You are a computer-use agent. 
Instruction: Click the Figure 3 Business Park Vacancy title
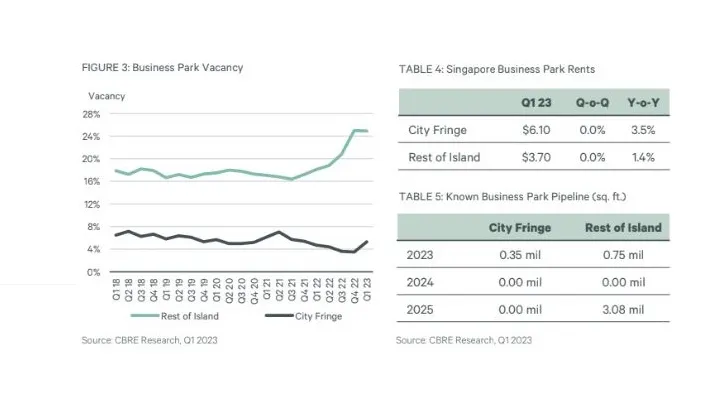pos(162,67)
